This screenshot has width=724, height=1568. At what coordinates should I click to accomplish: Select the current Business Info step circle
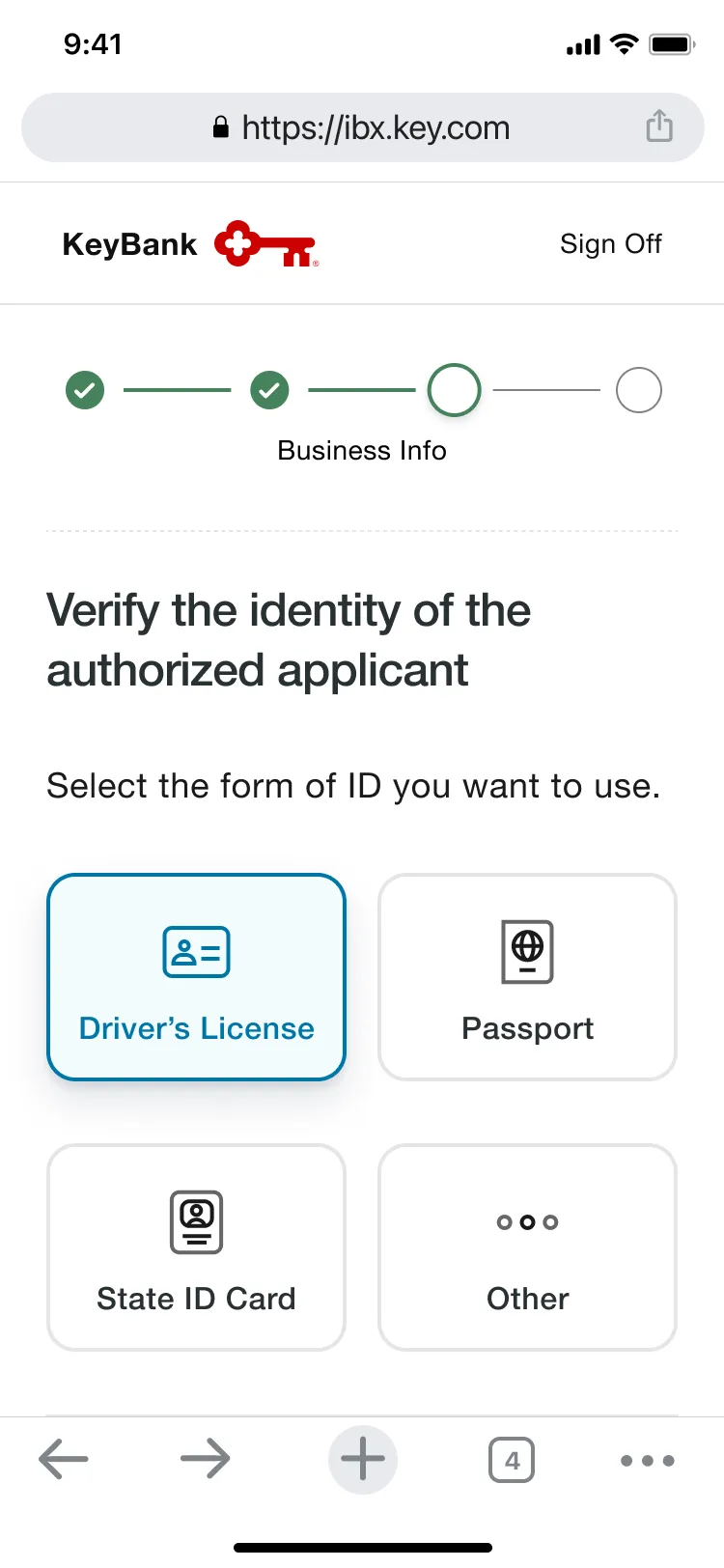pyautogui.click(x=454, y=390)
